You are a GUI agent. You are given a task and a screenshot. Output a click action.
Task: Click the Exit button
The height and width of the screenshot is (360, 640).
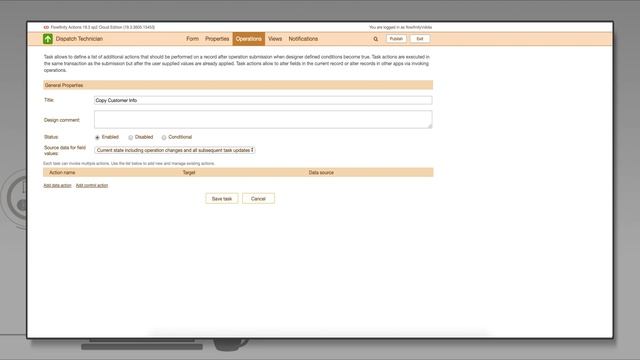420,39
